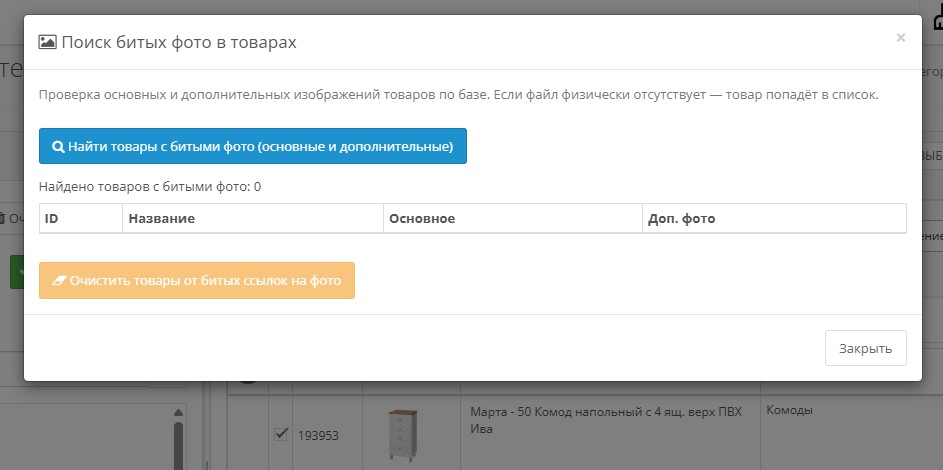Image resolution: width=943 pixels, height=470 pixels.
Task: Click the trash icon behind the dialog's left edge
Action: (x=3, y=217)
